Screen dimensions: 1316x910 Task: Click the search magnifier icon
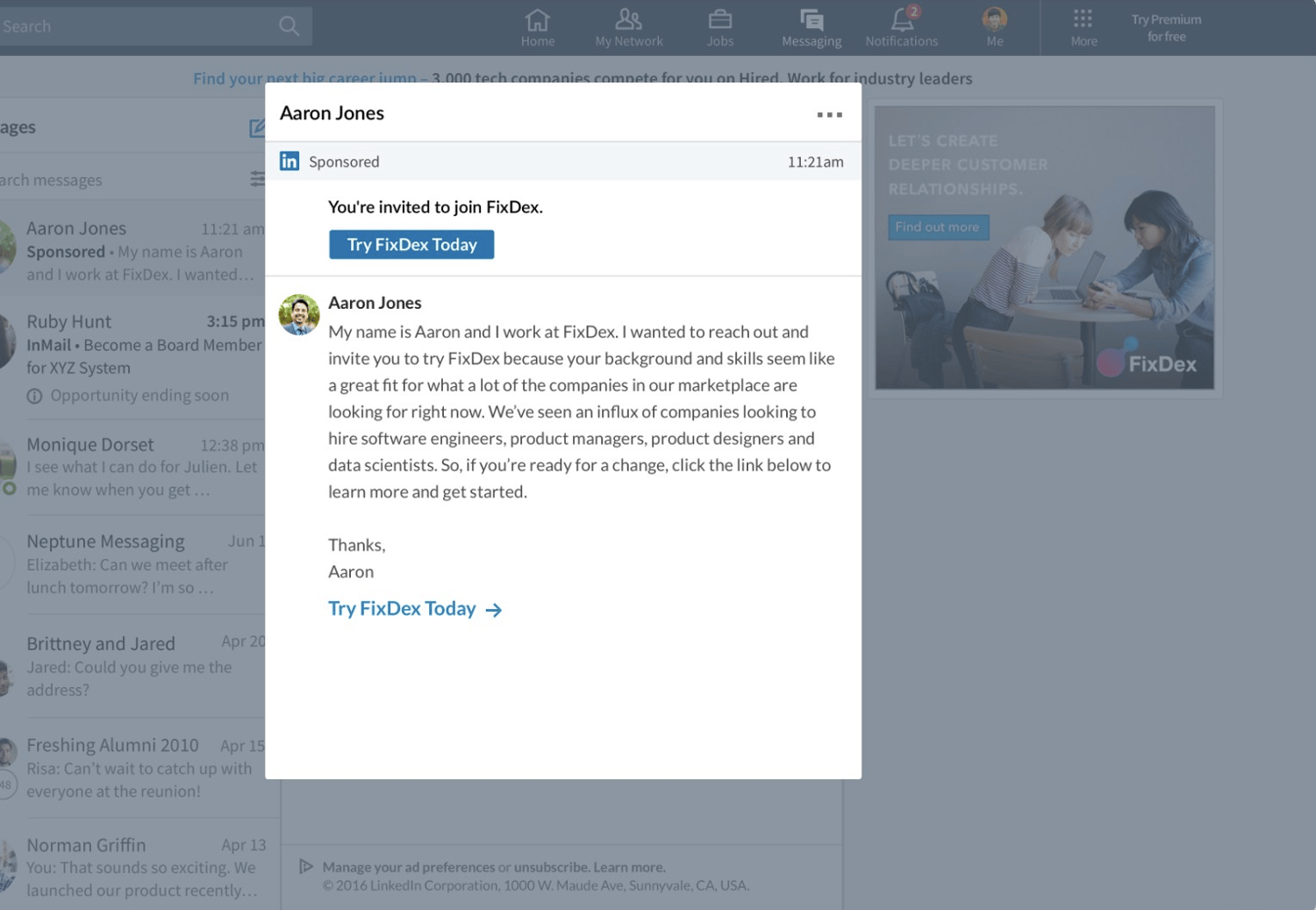[x=289, y=26]
